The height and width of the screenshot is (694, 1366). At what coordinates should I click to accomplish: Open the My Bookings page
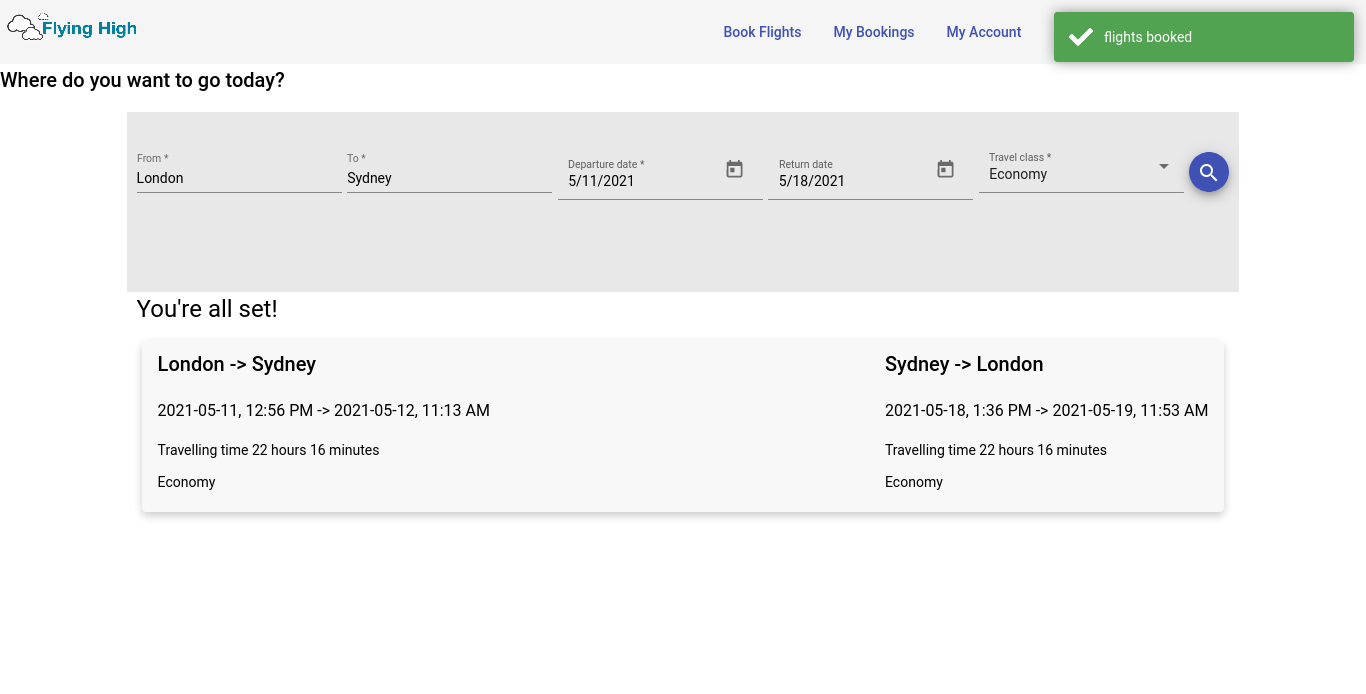873,32
